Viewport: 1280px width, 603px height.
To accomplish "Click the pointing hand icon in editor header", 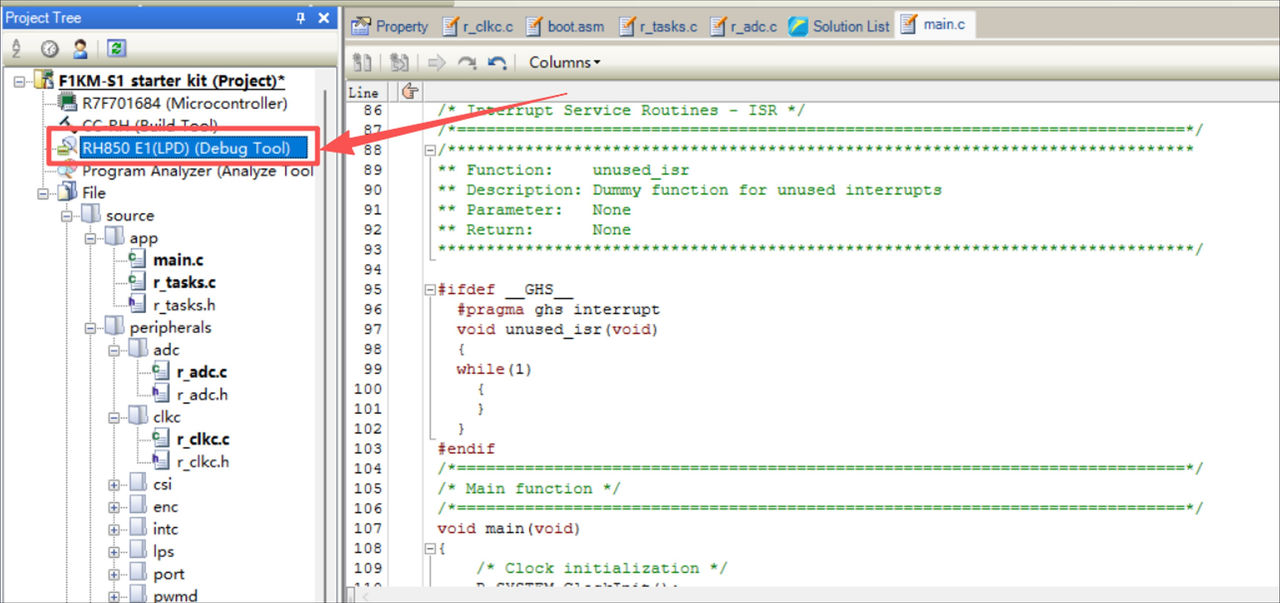I will (409, 92).
